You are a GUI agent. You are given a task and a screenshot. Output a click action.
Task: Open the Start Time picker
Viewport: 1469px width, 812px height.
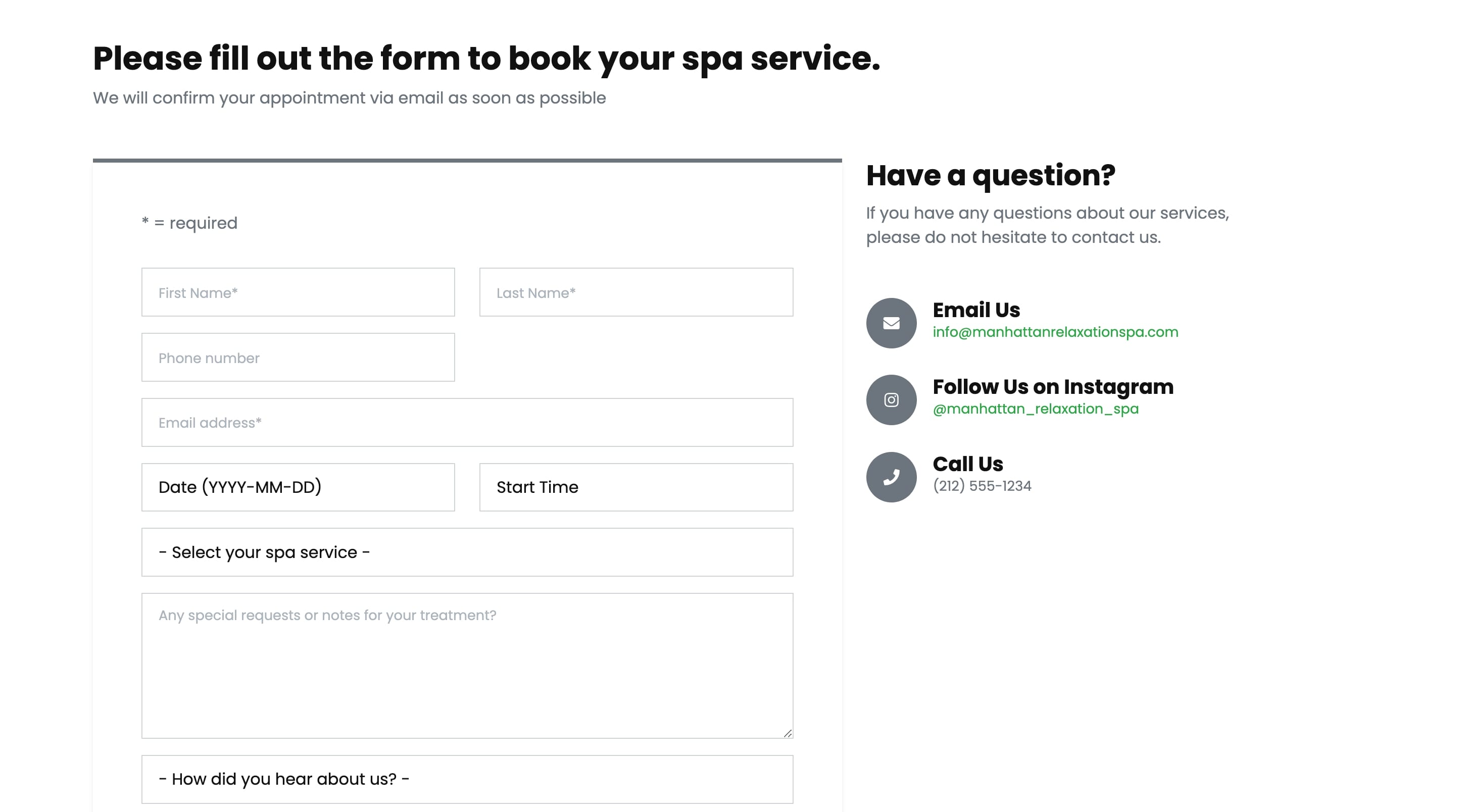pos(636,487)
